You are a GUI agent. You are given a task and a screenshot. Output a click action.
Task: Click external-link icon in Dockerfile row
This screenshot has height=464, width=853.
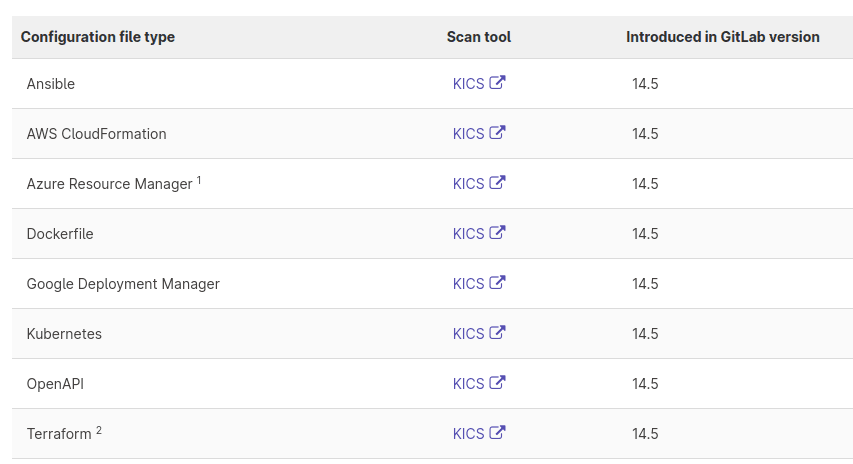point(497,233)
